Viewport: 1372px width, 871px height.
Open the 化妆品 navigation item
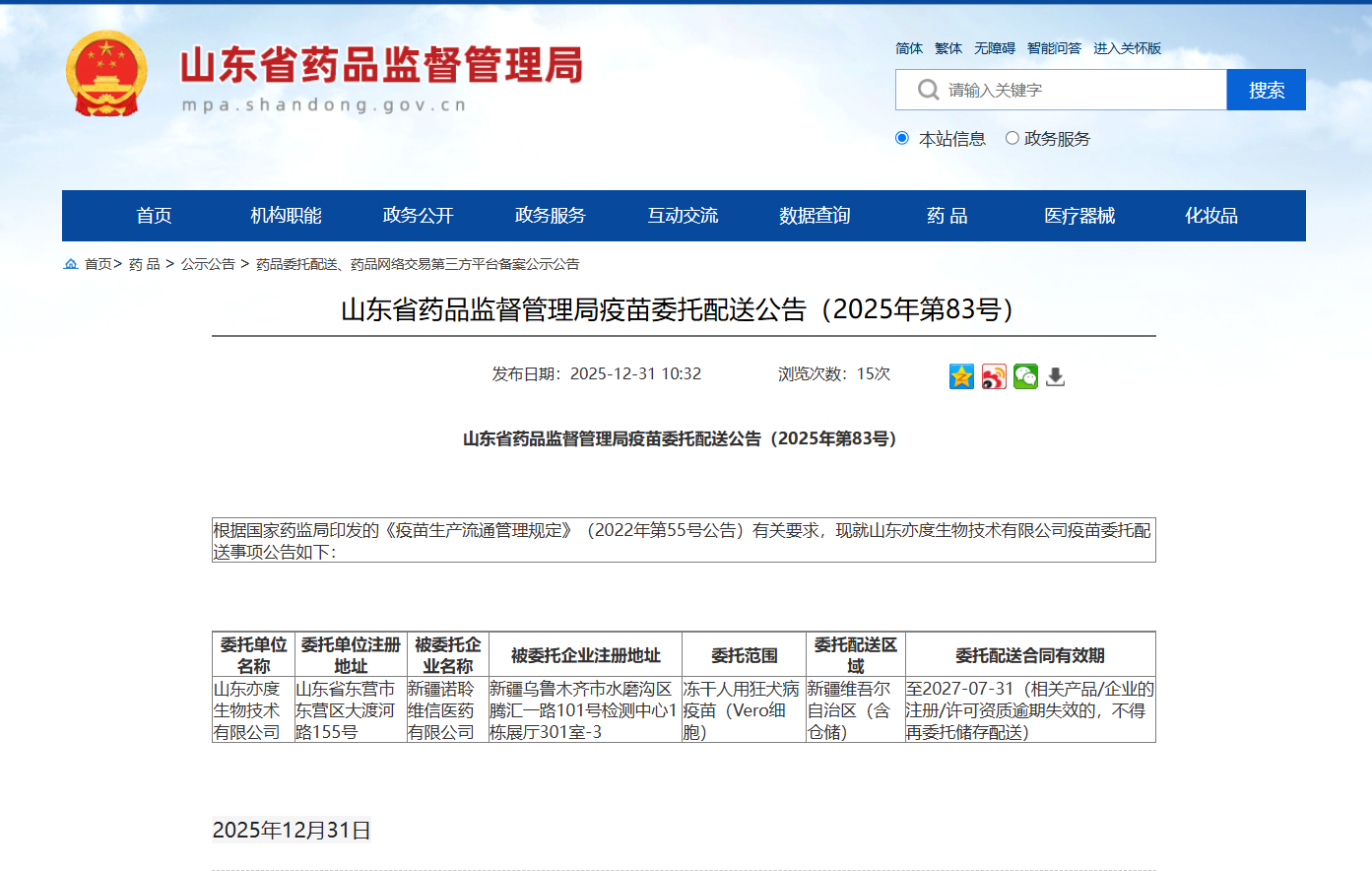pos(1210,216)
